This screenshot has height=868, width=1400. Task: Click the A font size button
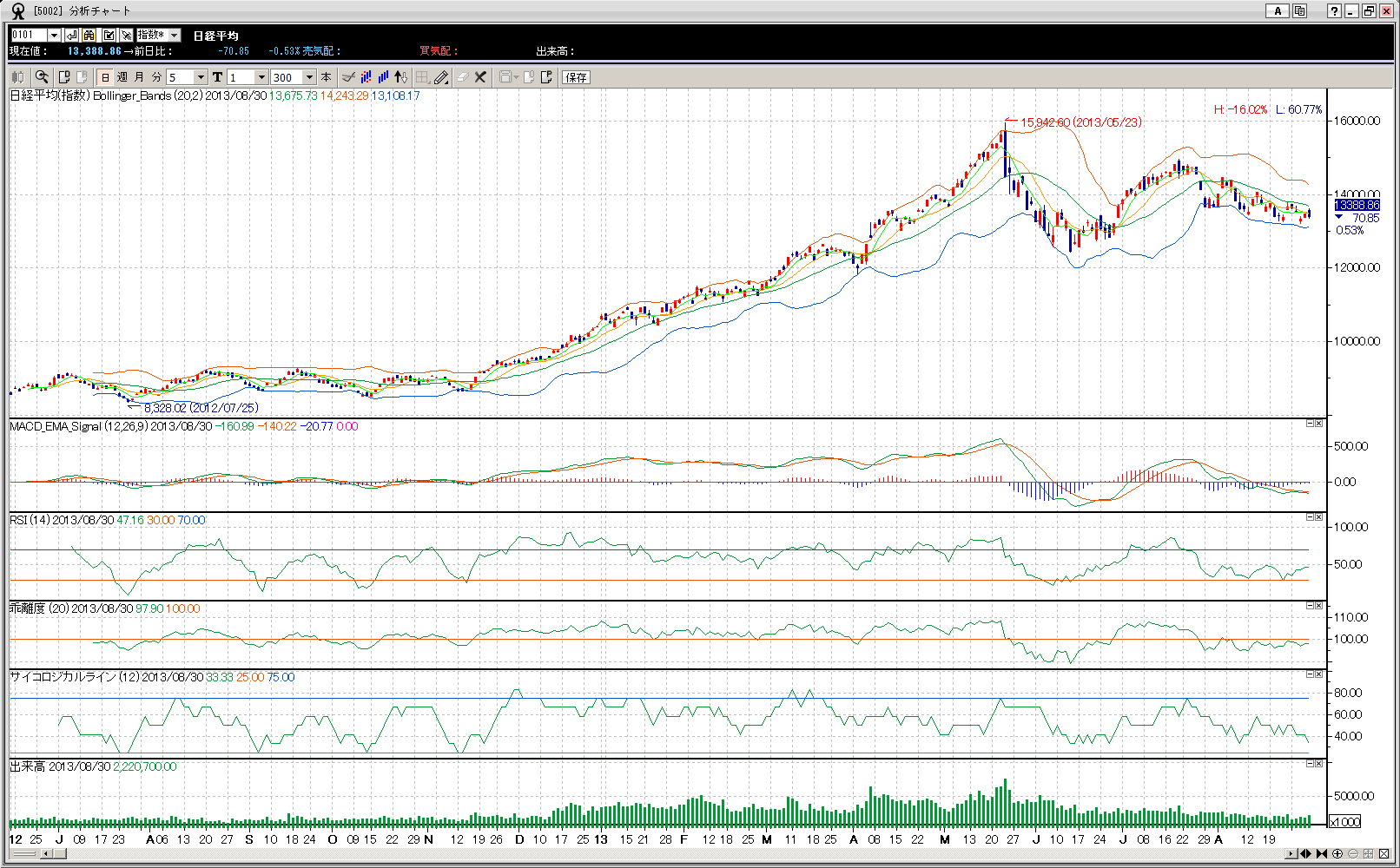coord(1277,10)
